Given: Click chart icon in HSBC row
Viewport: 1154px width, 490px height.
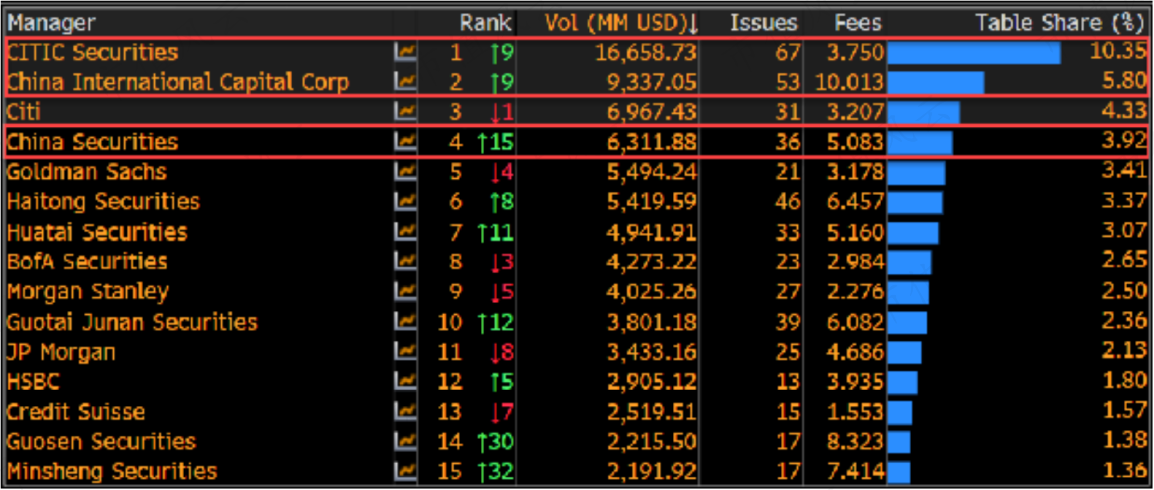Looking at the screenshot, I should point(405,382).
